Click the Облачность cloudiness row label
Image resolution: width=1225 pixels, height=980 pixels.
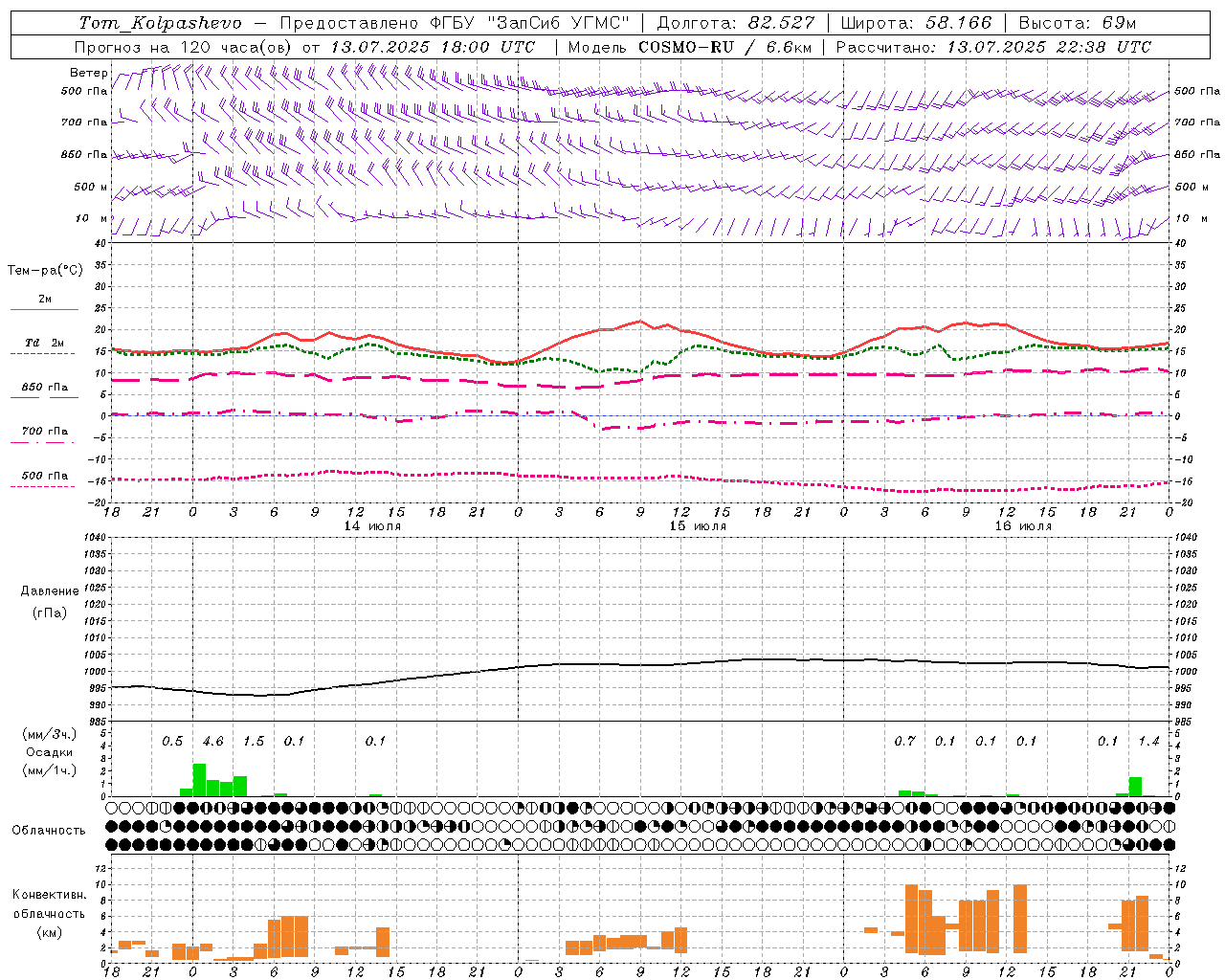pyautogui.click(x=49, y=831)
